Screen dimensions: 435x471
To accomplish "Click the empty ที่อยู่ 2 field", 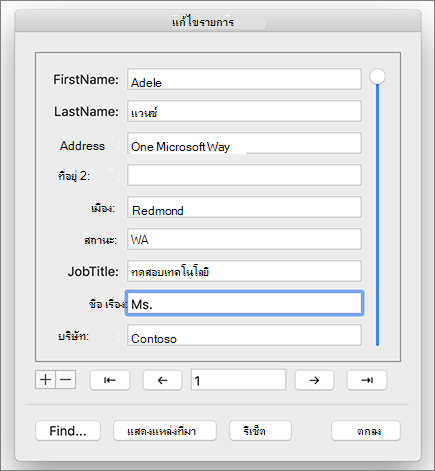I will pyautogui.click(x=244, y=175).
